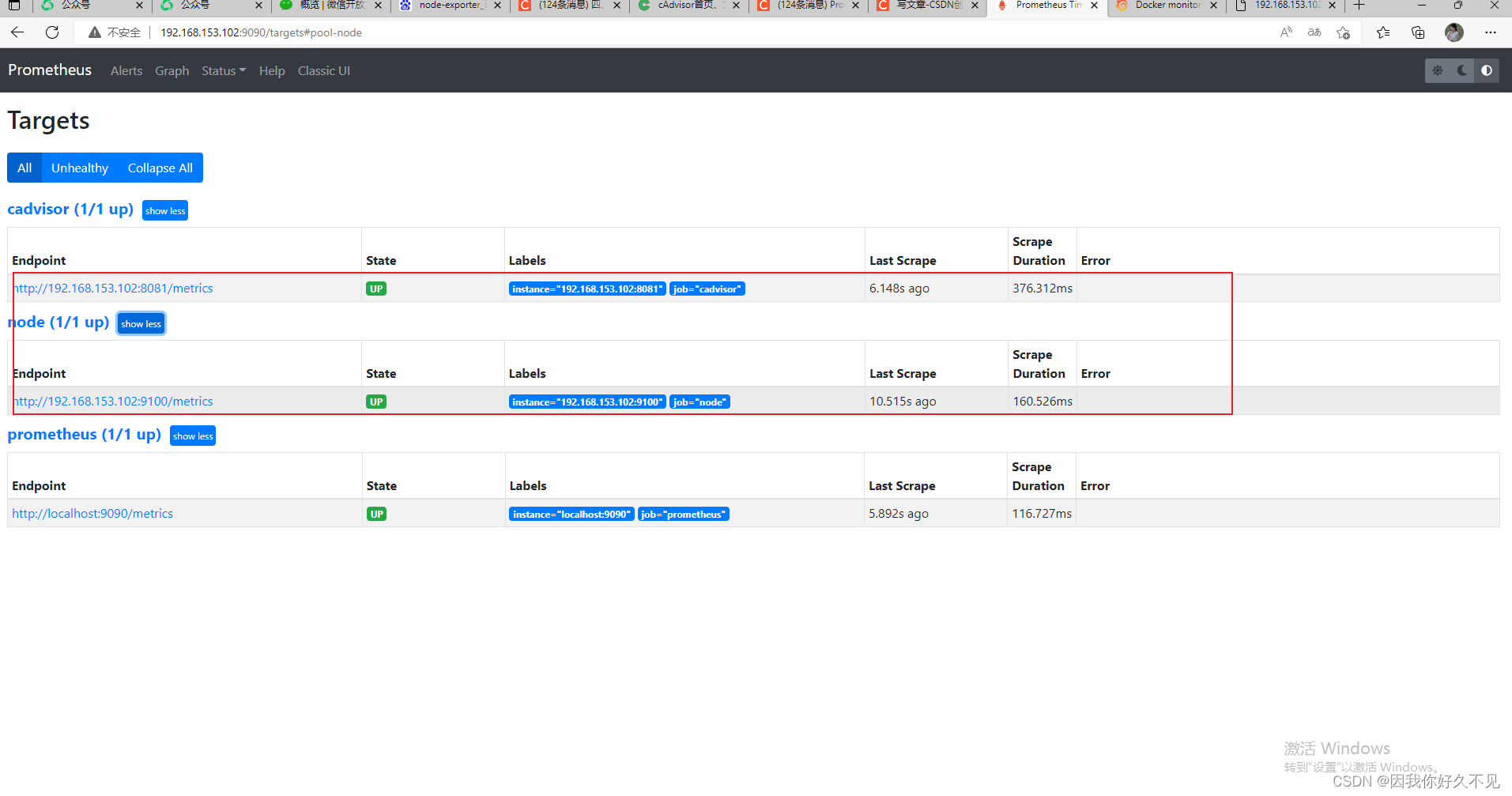Image resolution: width=1512 pixels, height=796 pixels.
Task: Open browser Settings and more (three dots)
Action: [x=1491, y=32]
